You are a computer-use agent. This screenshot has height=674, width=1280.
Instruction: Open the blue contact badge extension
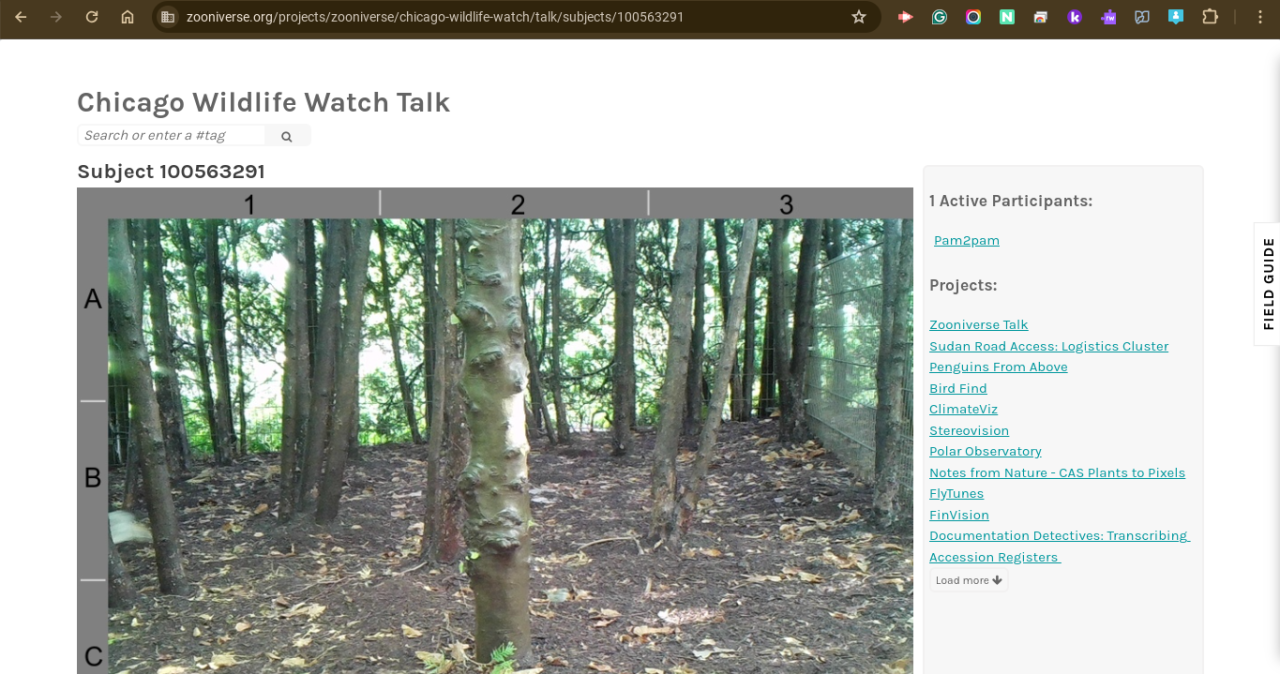(x=1176, y=17)
